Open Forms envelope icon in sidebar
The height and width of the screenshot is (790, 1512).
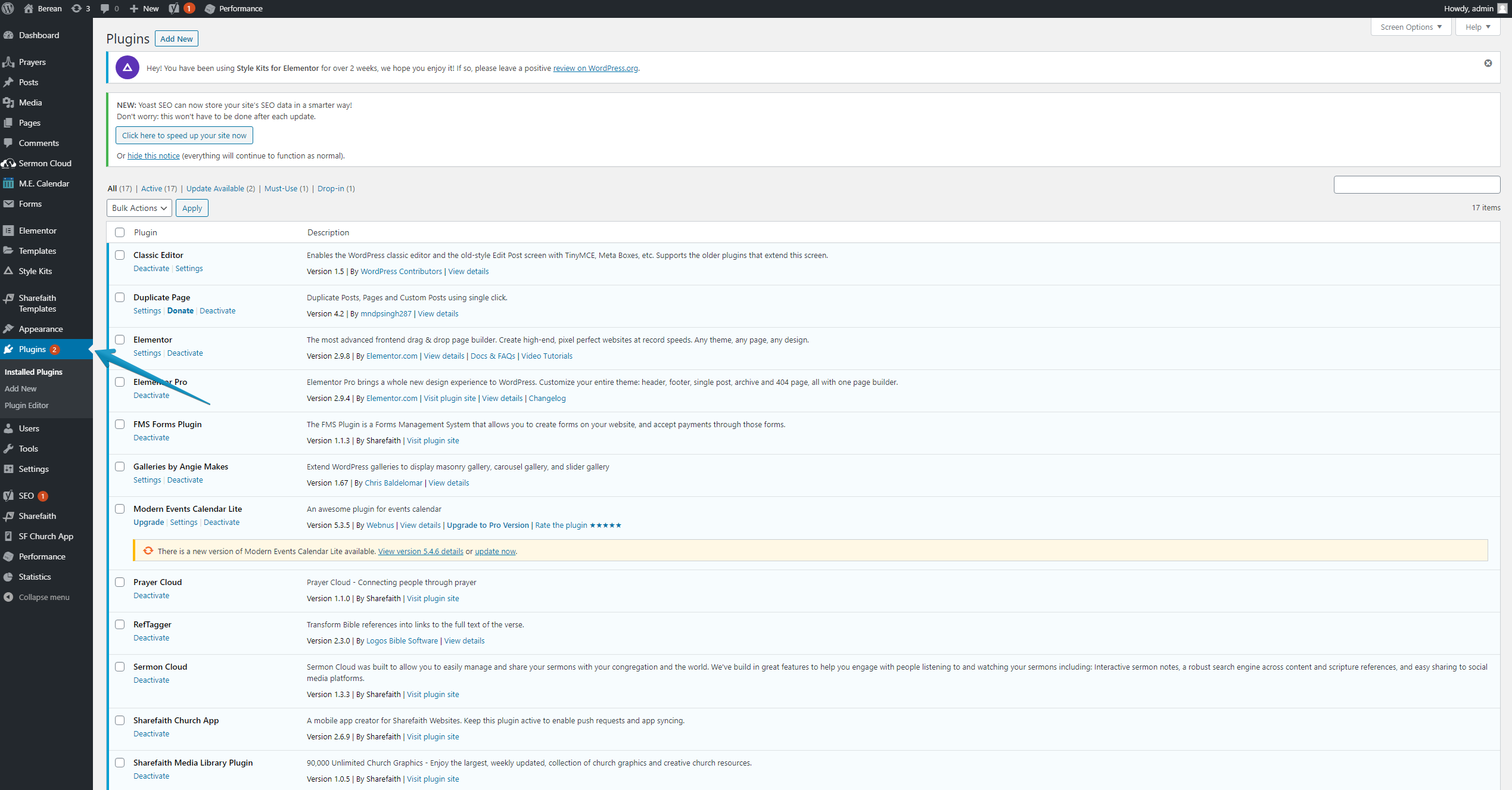[8, 204]
